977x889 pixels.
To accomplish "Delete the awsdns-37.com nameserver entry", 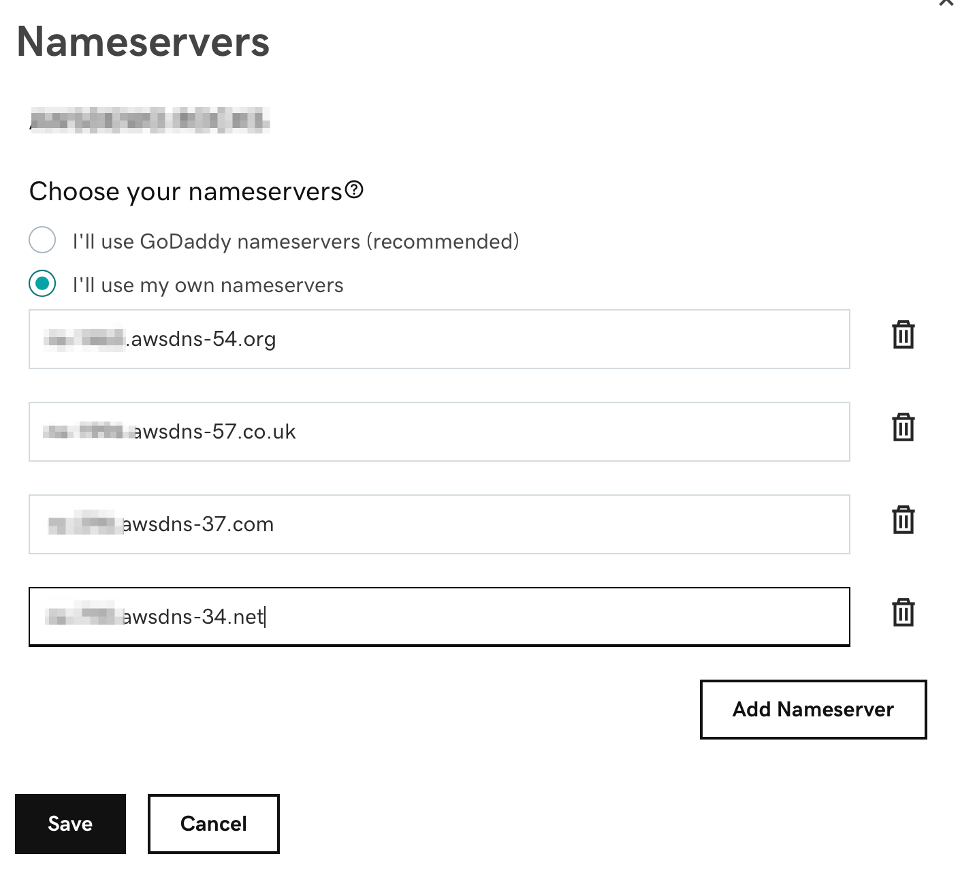I will click(902, 520).
